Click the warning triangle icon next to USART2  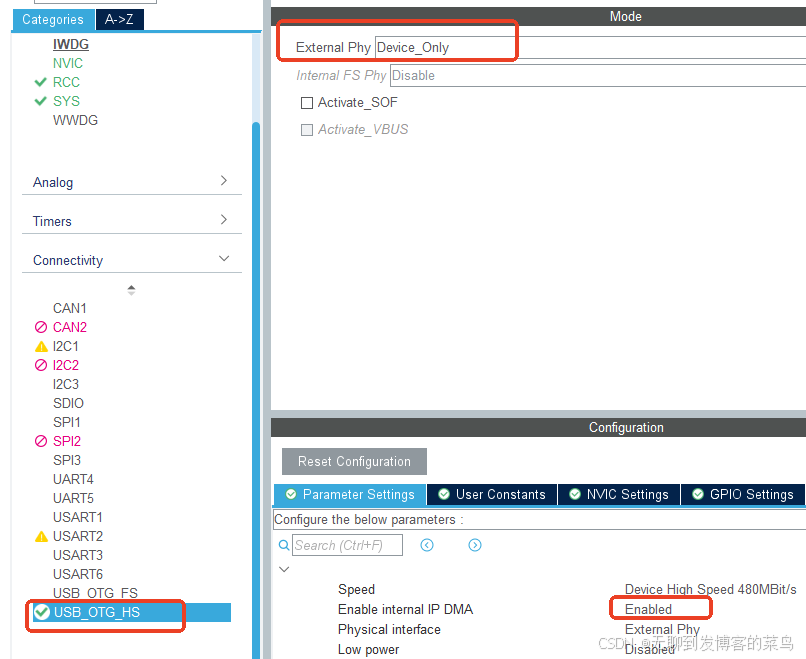click(x=40, y=536)
